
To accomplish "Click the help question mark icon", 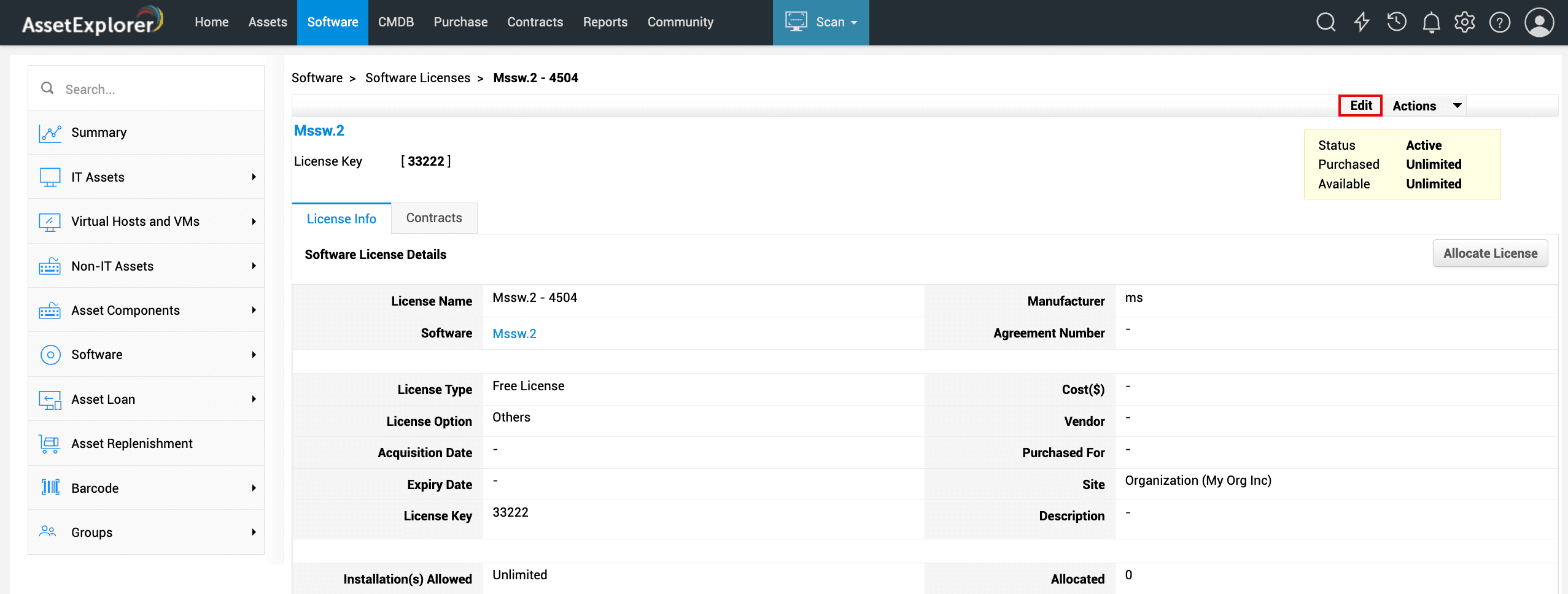I will pyautogui.click(x=1500, y=23).
